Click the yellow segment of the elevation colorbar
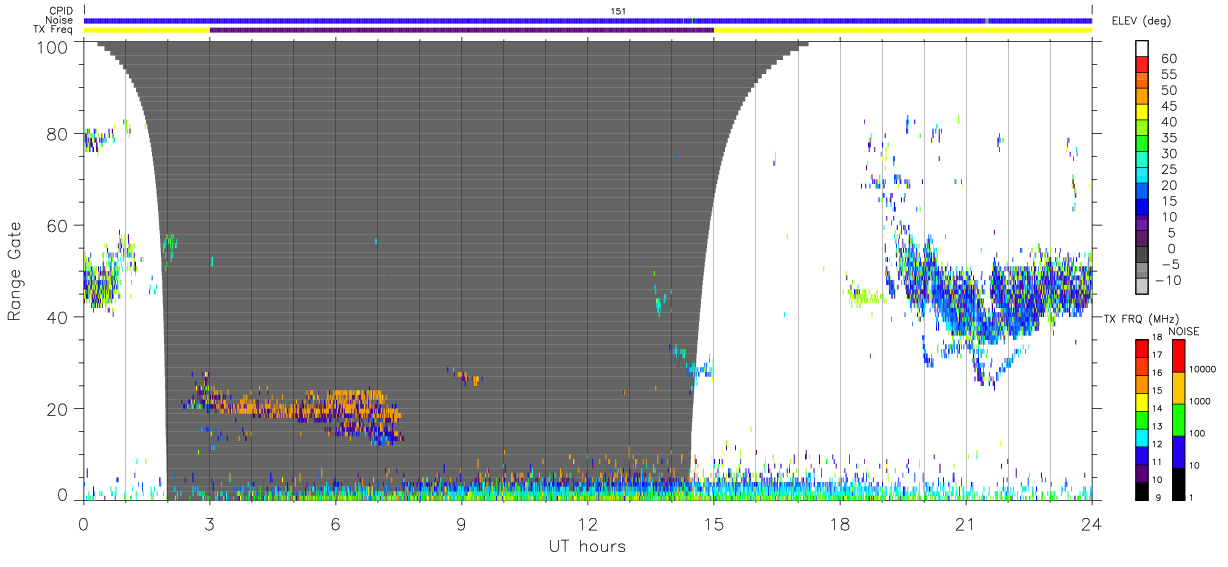This screenshot has width=1228, height=567. (x=1143, y=112)
